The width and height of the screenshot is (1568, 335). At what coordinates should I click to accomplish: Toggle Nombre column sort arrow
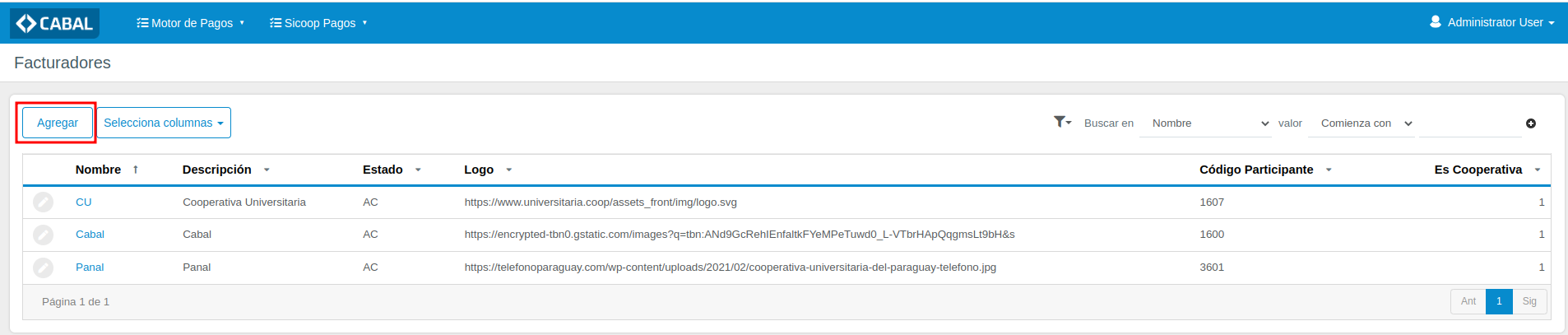pos(136,170)
